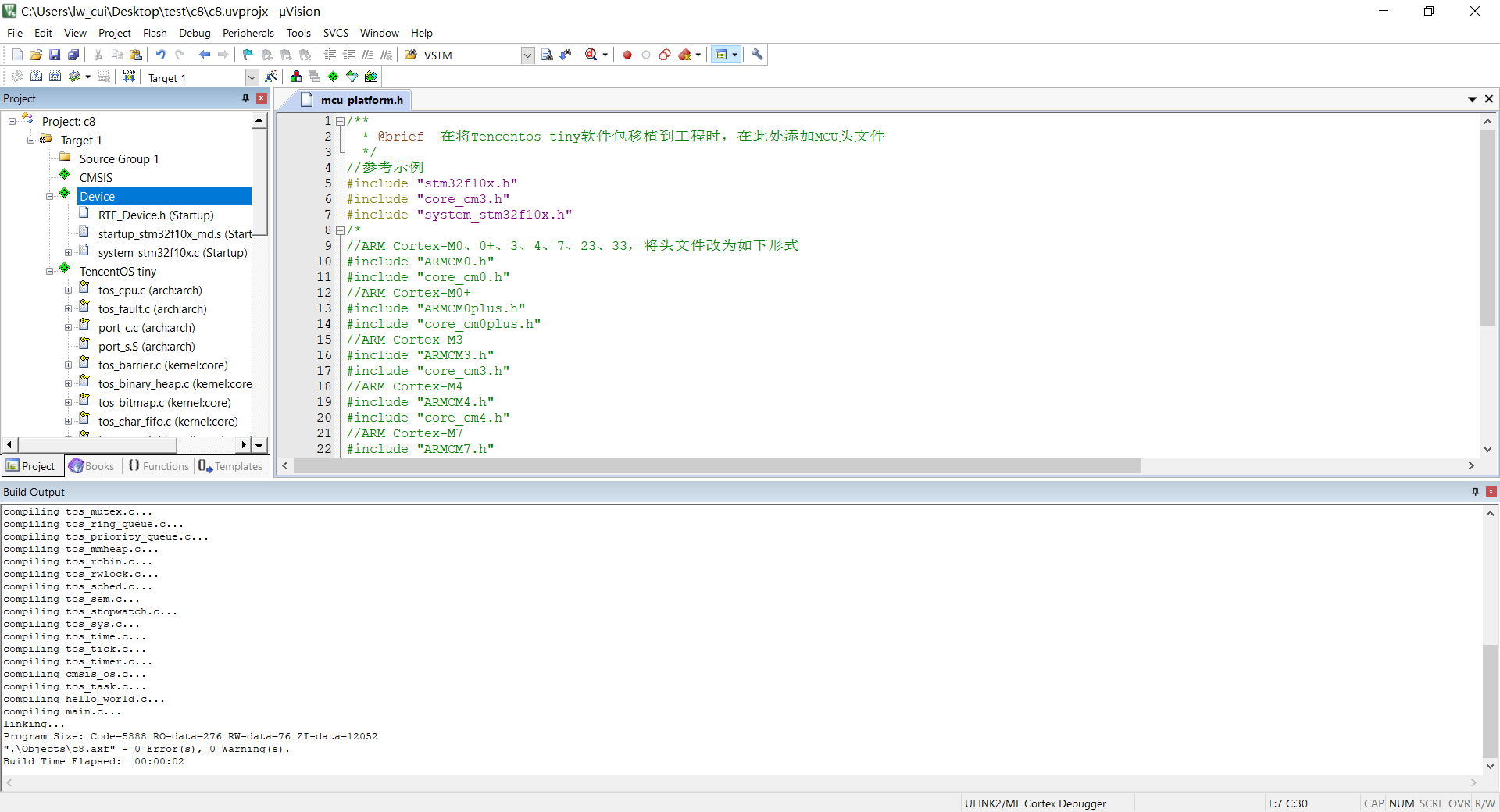Expand the tos_cpu.c file node
Image resolution: width=1500 pixels, height=812 pixels.
coord(69,290)
